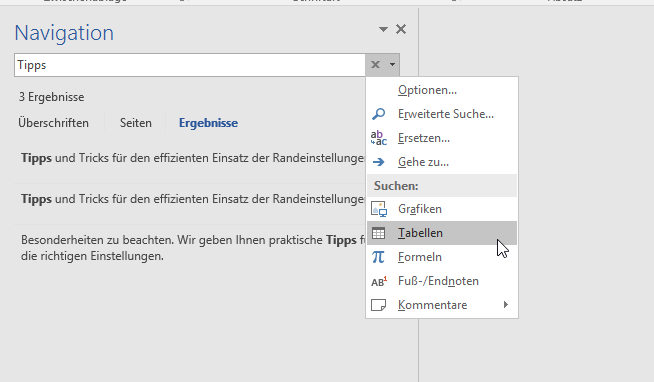
Task: Switch to the Seiten tab
Action: click(x=136, y=123)
